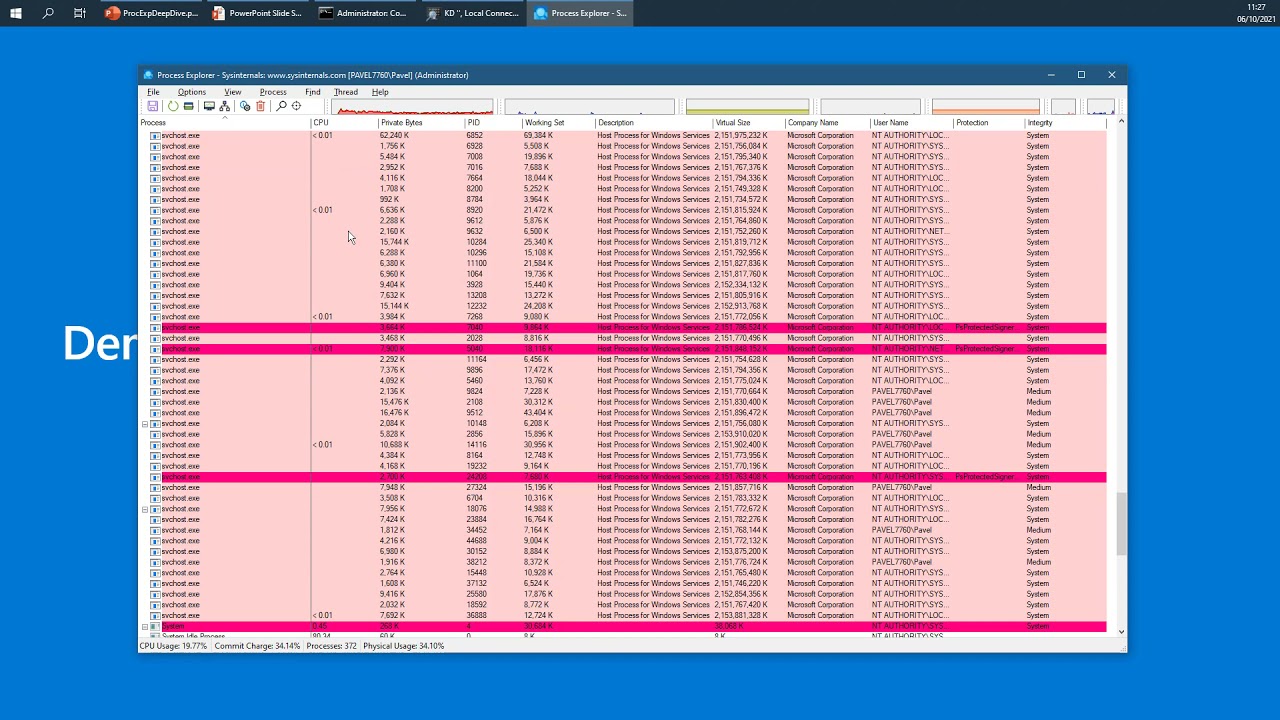The width and height of the screenshot is (1280, 720).
Task: Switch to KD Local Connection taskbar item
Action: [472, 13]
